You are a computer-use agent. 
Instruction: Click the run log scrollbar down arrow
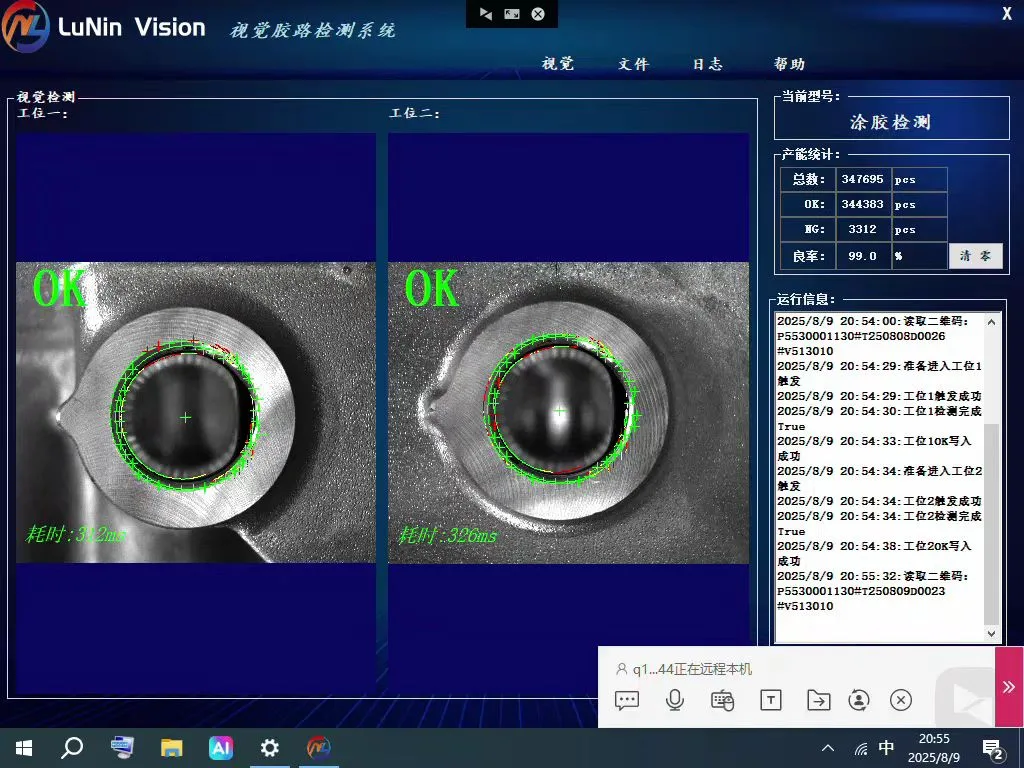click(x=991, y=633)
